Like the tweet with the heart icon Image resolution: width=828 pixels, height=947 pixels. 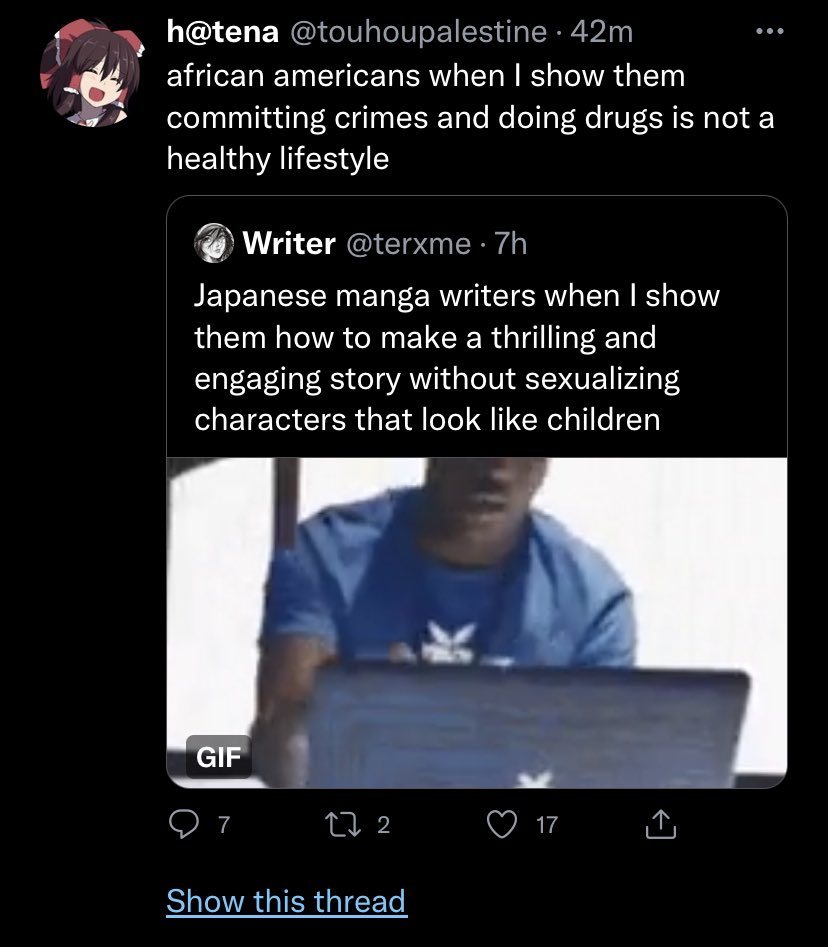pyautogui.click(x=502, y=824)
